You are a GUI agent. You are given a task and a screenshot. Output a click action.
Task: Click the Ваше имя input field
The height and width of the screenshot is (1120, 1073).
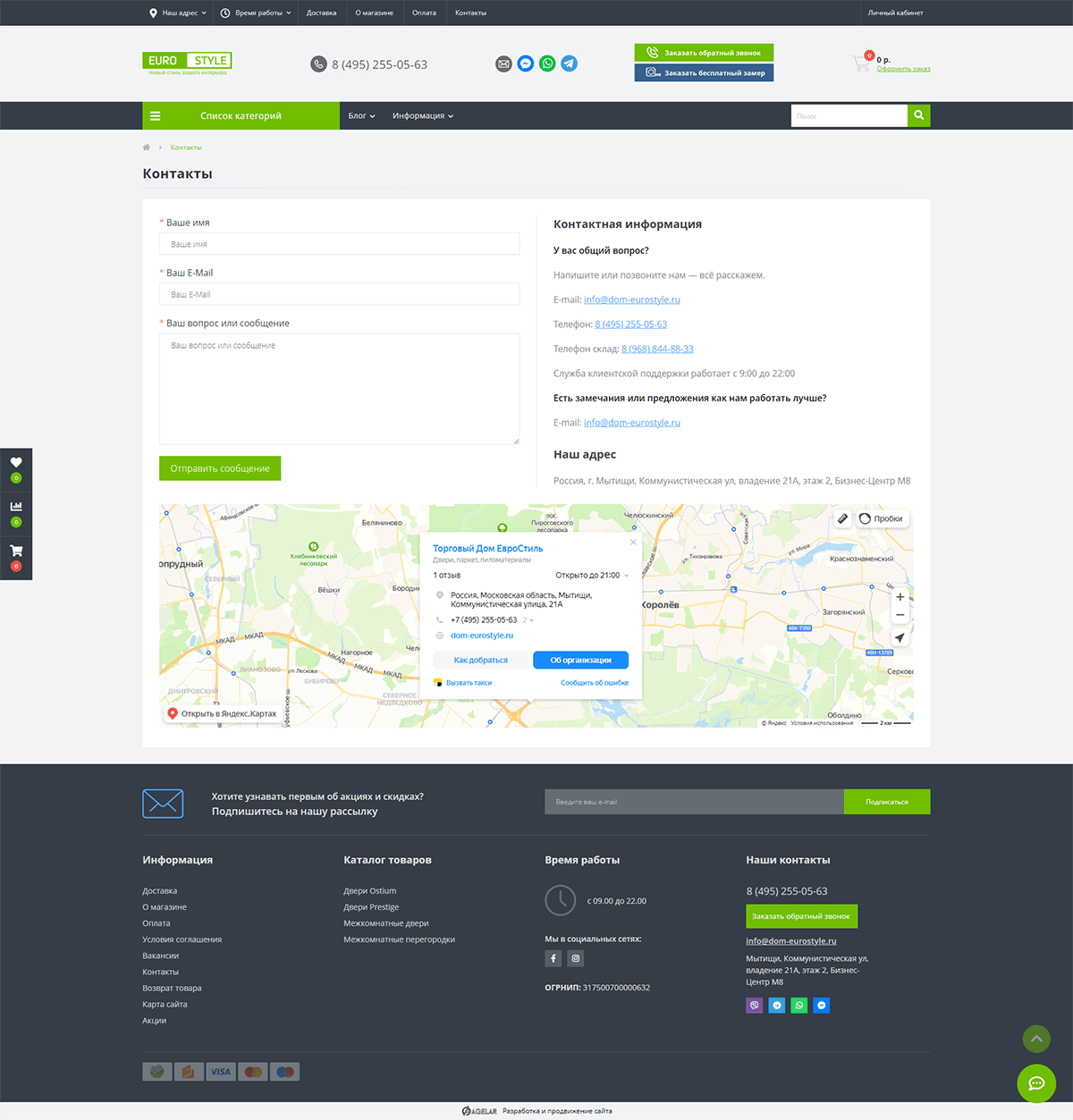pos(340,244)
